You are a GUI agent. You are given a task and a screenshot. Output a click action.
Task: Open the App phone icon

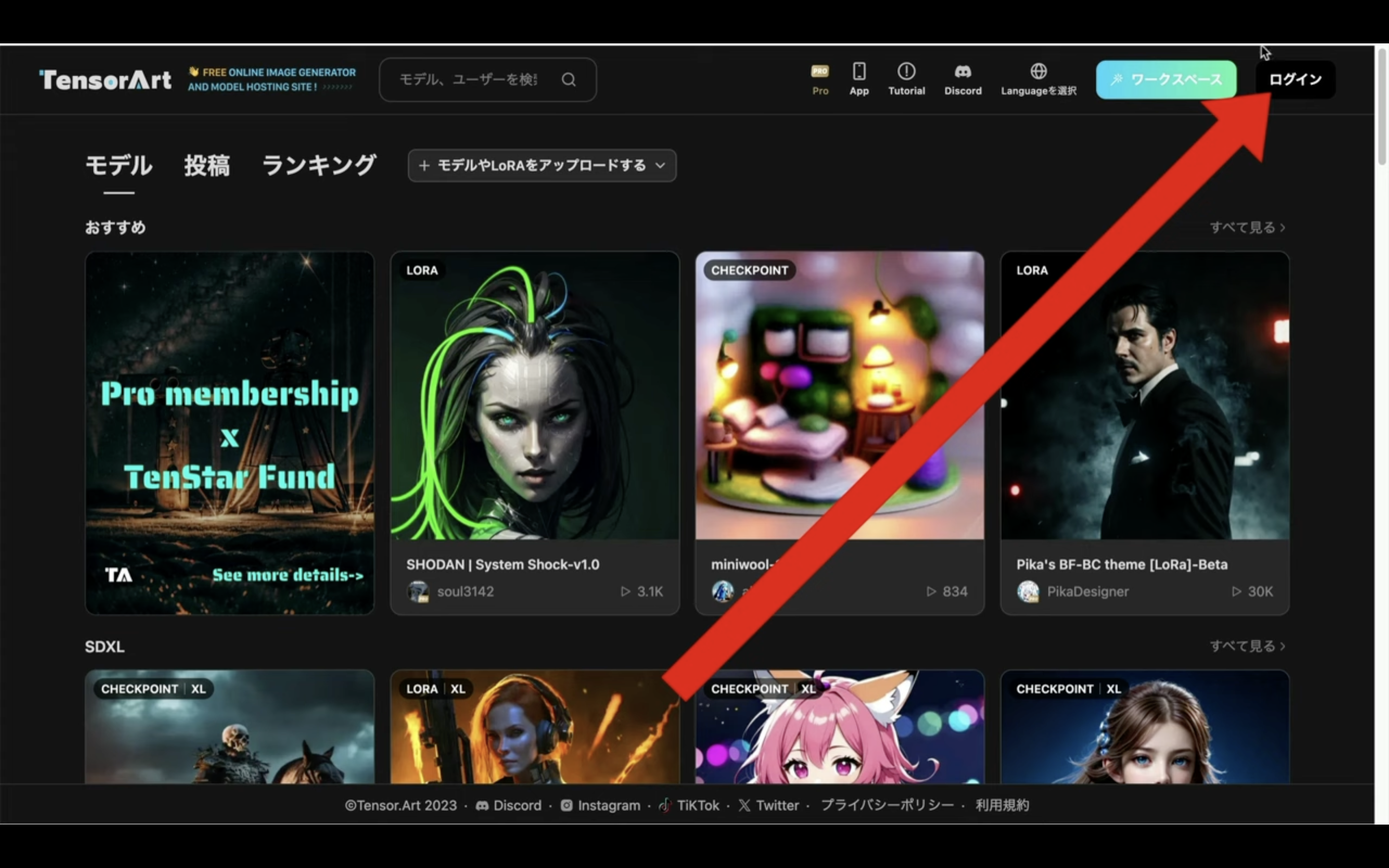coord(859,79)
